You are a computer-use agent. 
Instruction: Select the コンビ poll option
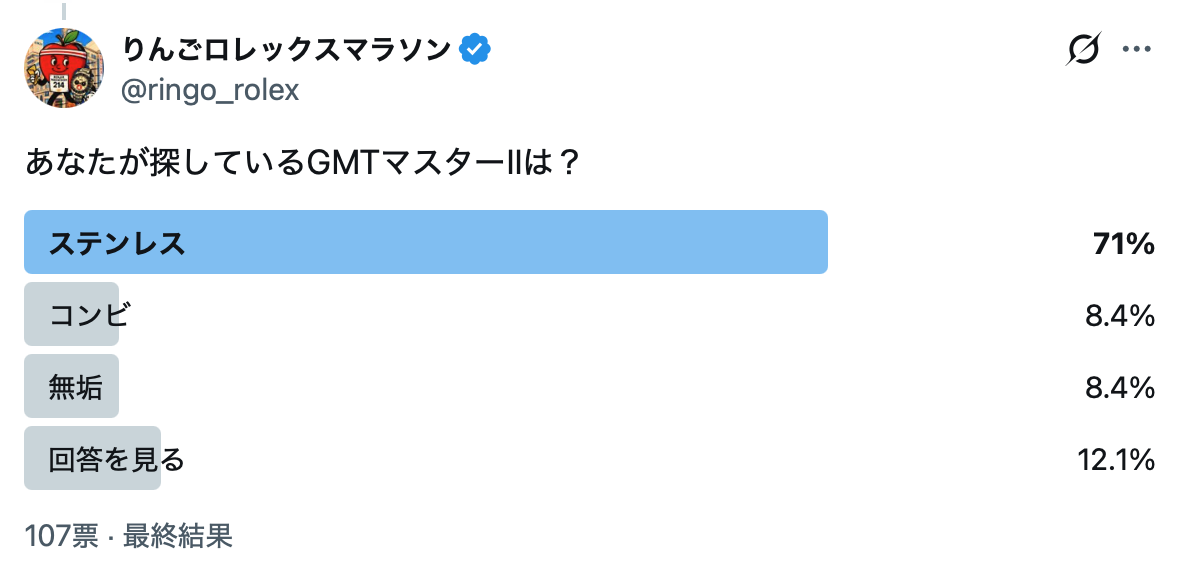click(x=89, y=315)
